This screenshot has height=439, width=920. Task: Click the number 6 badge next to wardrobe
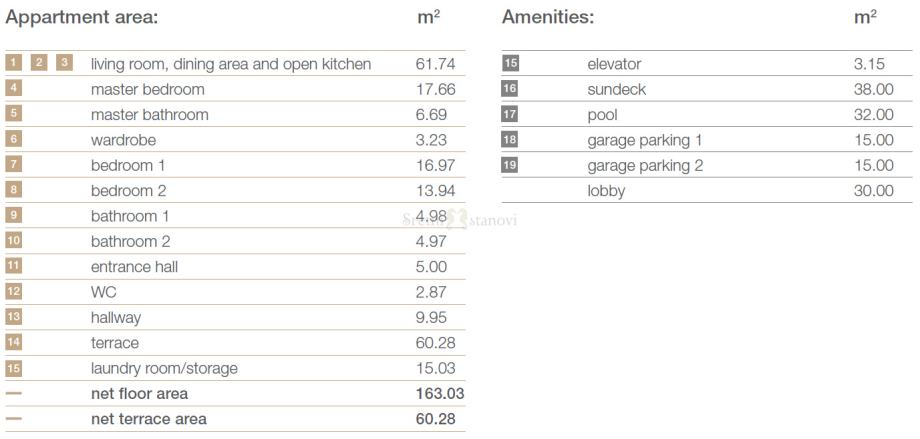(x=14, y=139)
